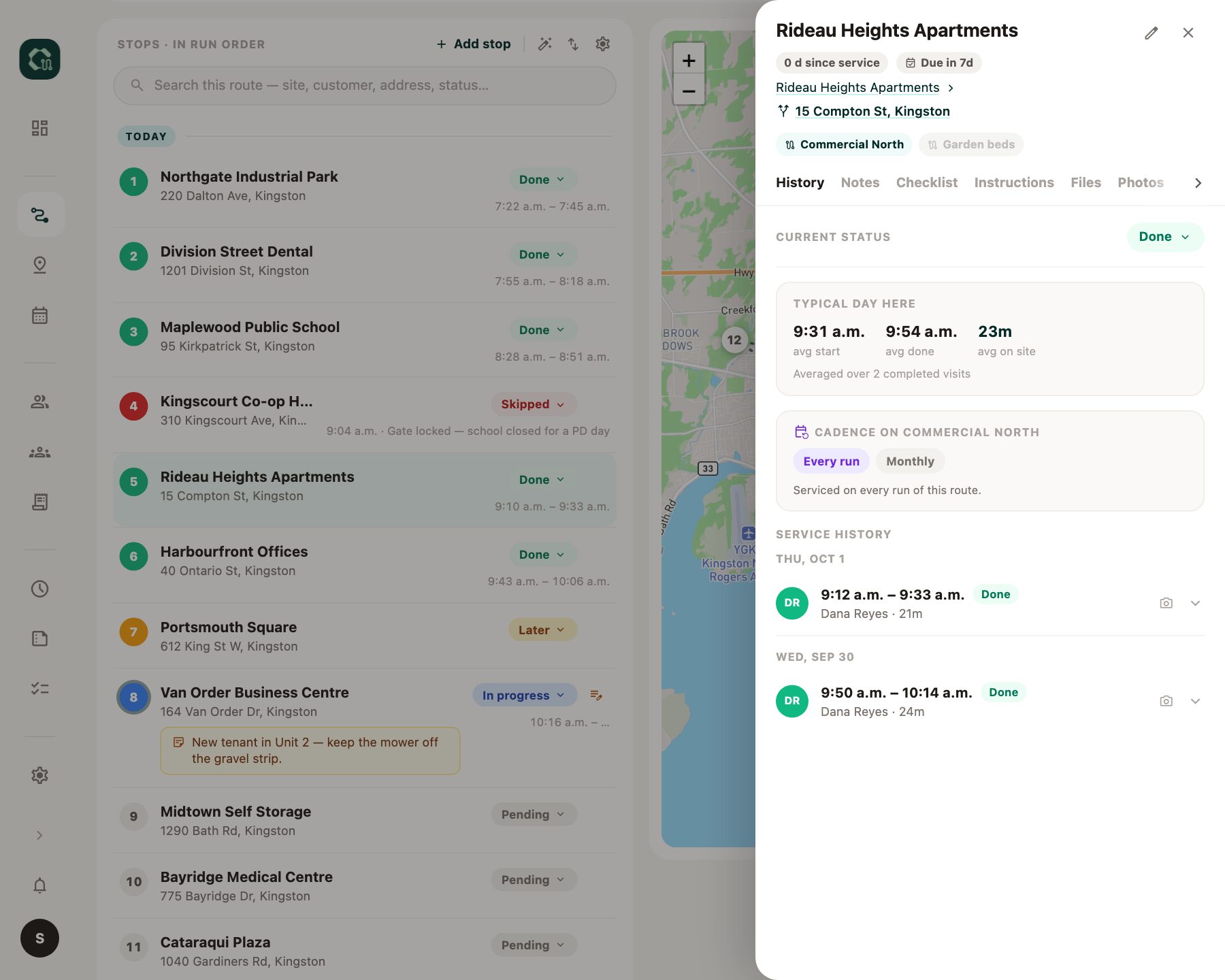Image resolution: width=1225 pixels, height=980 pixels.
Task: Zoom in on the map
Action: (689, 61)
